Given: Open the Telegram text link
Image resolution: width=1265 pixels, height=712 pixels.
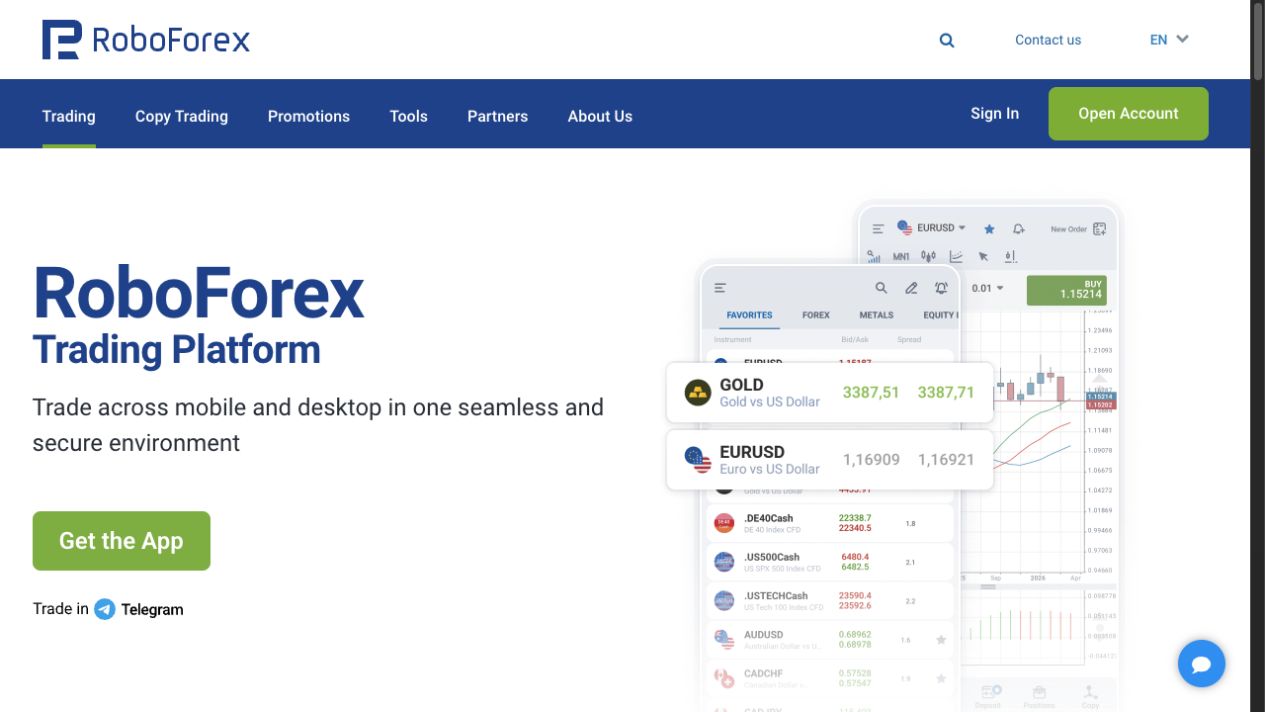Looking at the screenshot, I should point(152,609).
